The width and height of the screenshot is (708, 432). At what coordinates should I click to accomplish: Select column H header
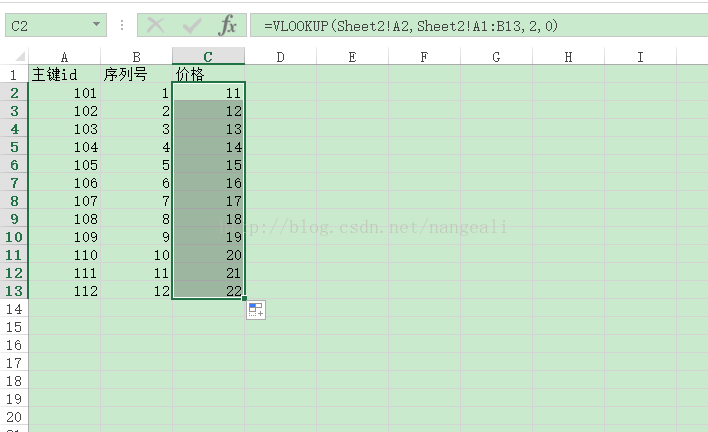pos(568,57)
